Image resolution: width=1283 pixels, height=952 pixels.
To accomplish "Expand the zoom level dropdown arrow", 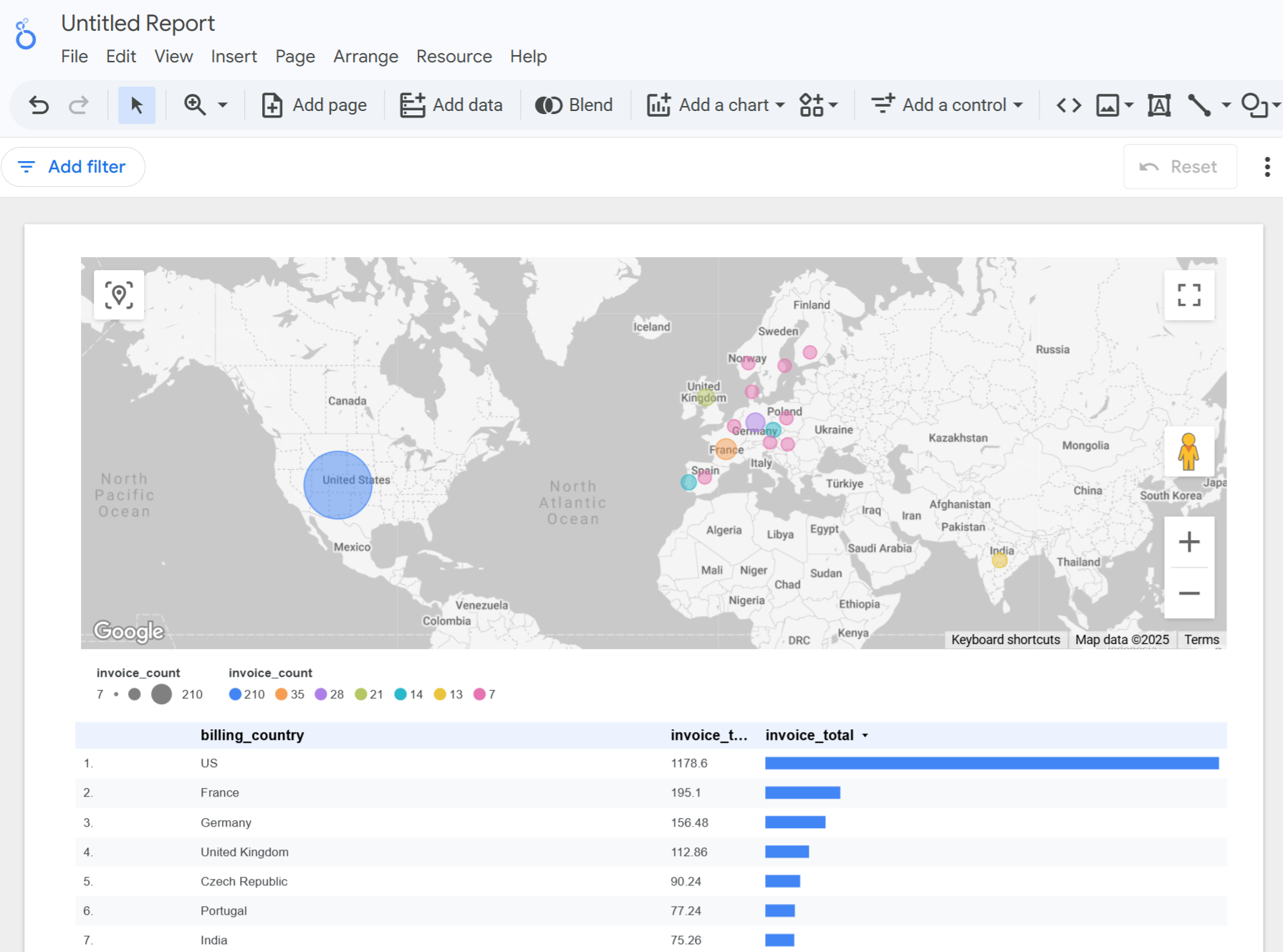I will tap(223, 105).
